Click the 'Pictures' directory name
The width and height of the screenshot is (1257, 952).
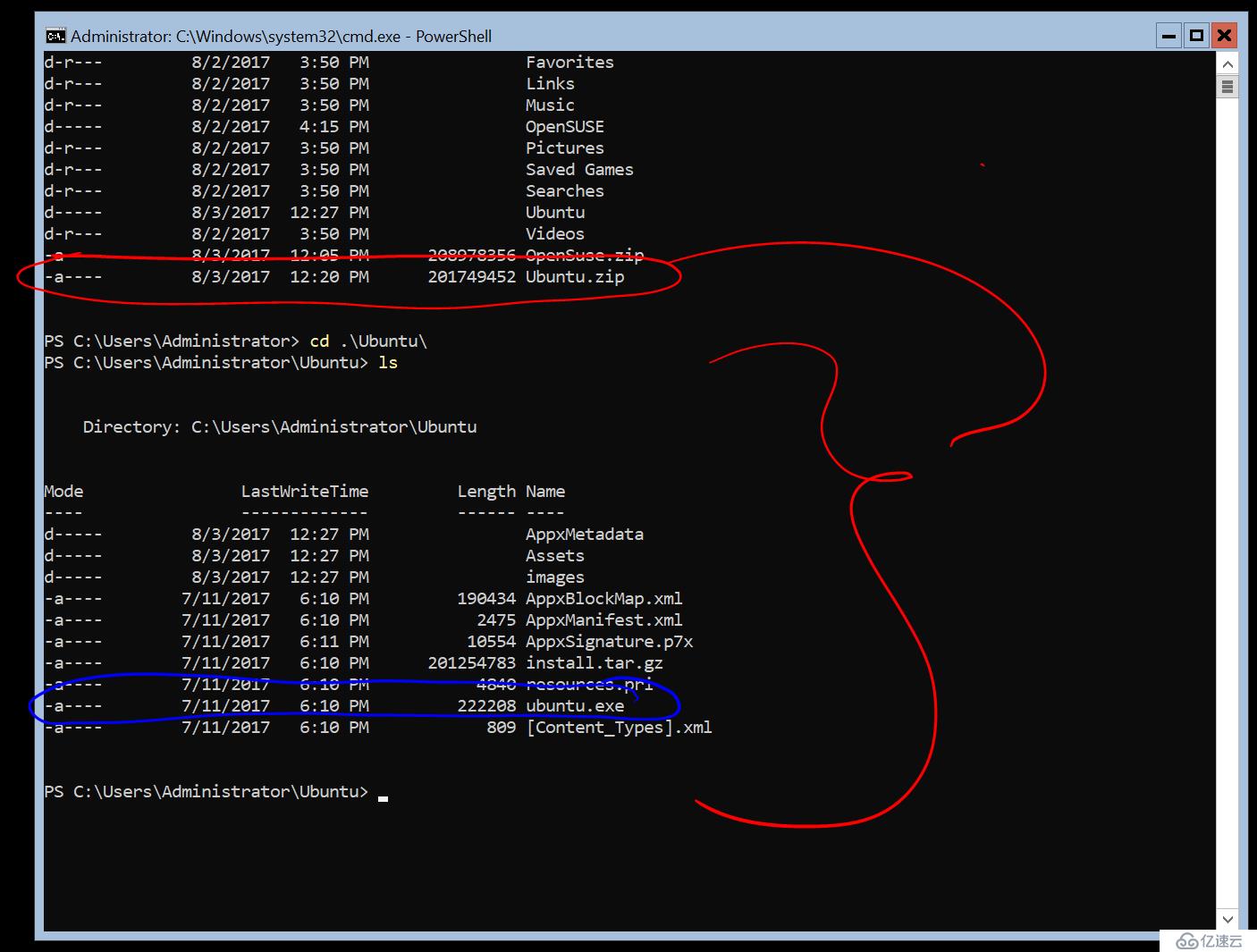click(565, 148)
